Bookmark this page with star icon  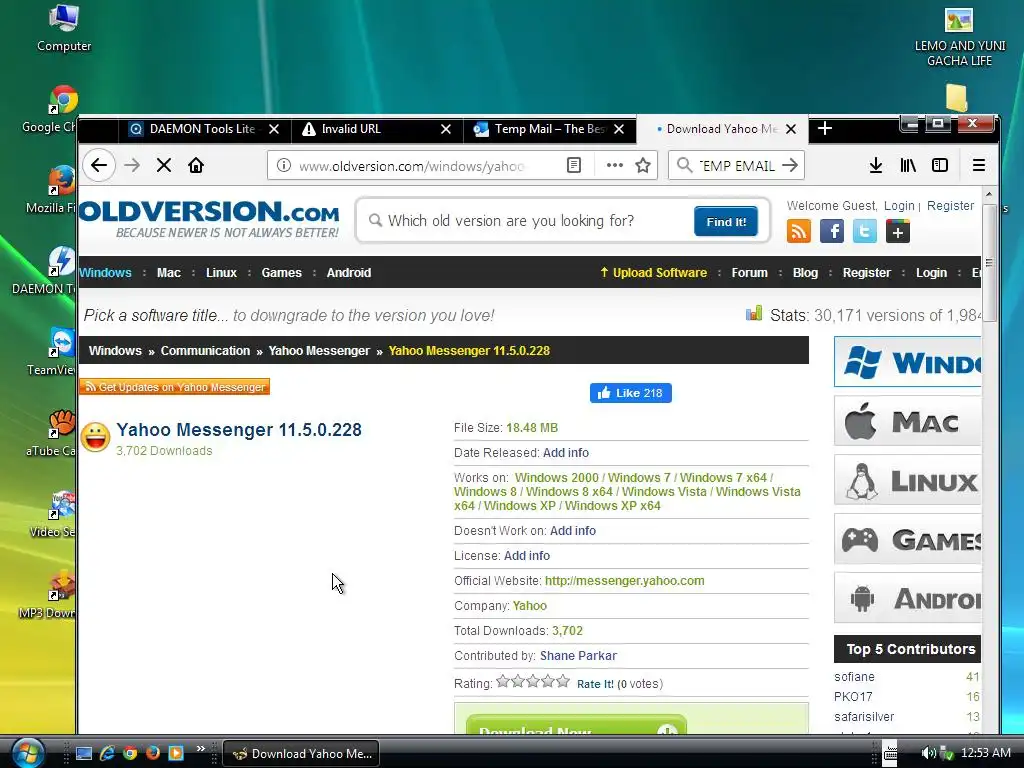643,165
